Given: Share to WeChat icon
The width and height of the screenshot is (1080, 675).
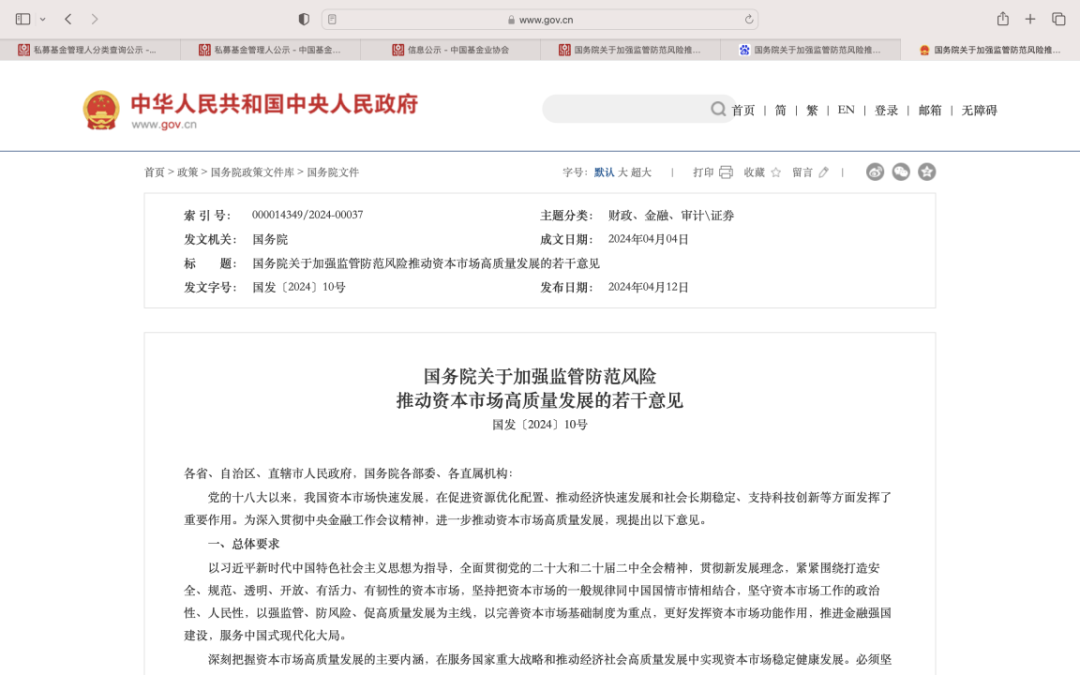Looking at the screenshot, I should (901, 172).
